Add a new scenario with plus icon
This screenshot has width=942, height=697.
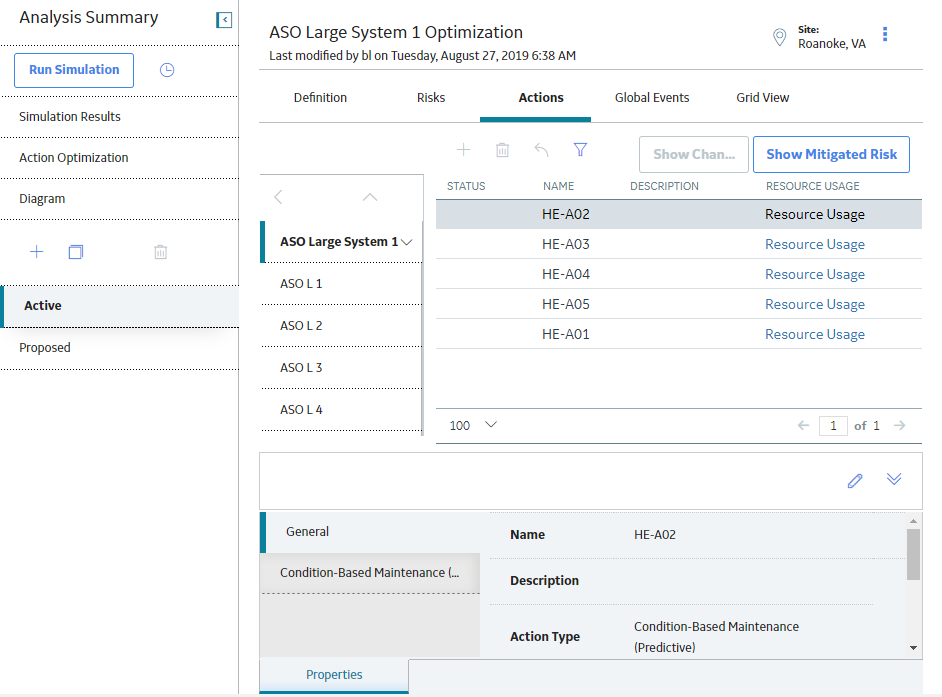pos(37,252)
